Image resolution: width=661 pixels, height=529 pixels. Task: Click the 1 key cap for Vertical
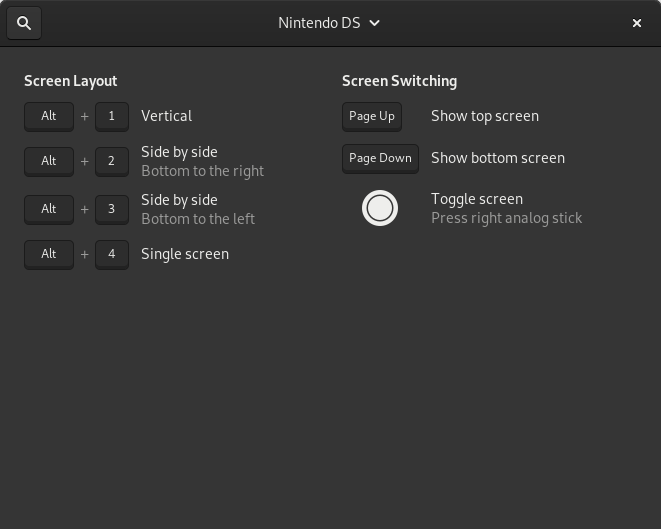112,116
